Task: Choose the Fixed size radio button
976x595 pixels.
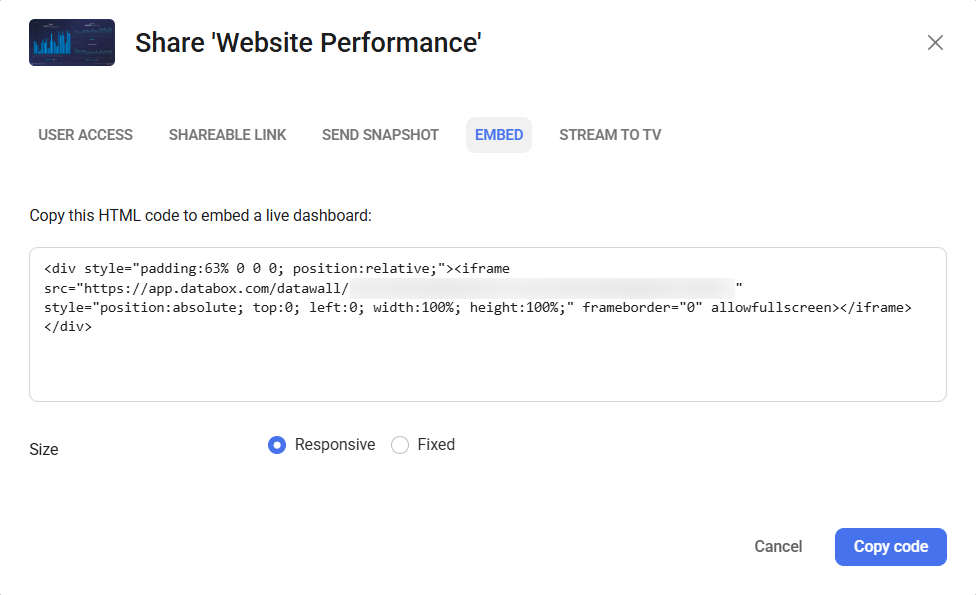Action: click(400, 445)
